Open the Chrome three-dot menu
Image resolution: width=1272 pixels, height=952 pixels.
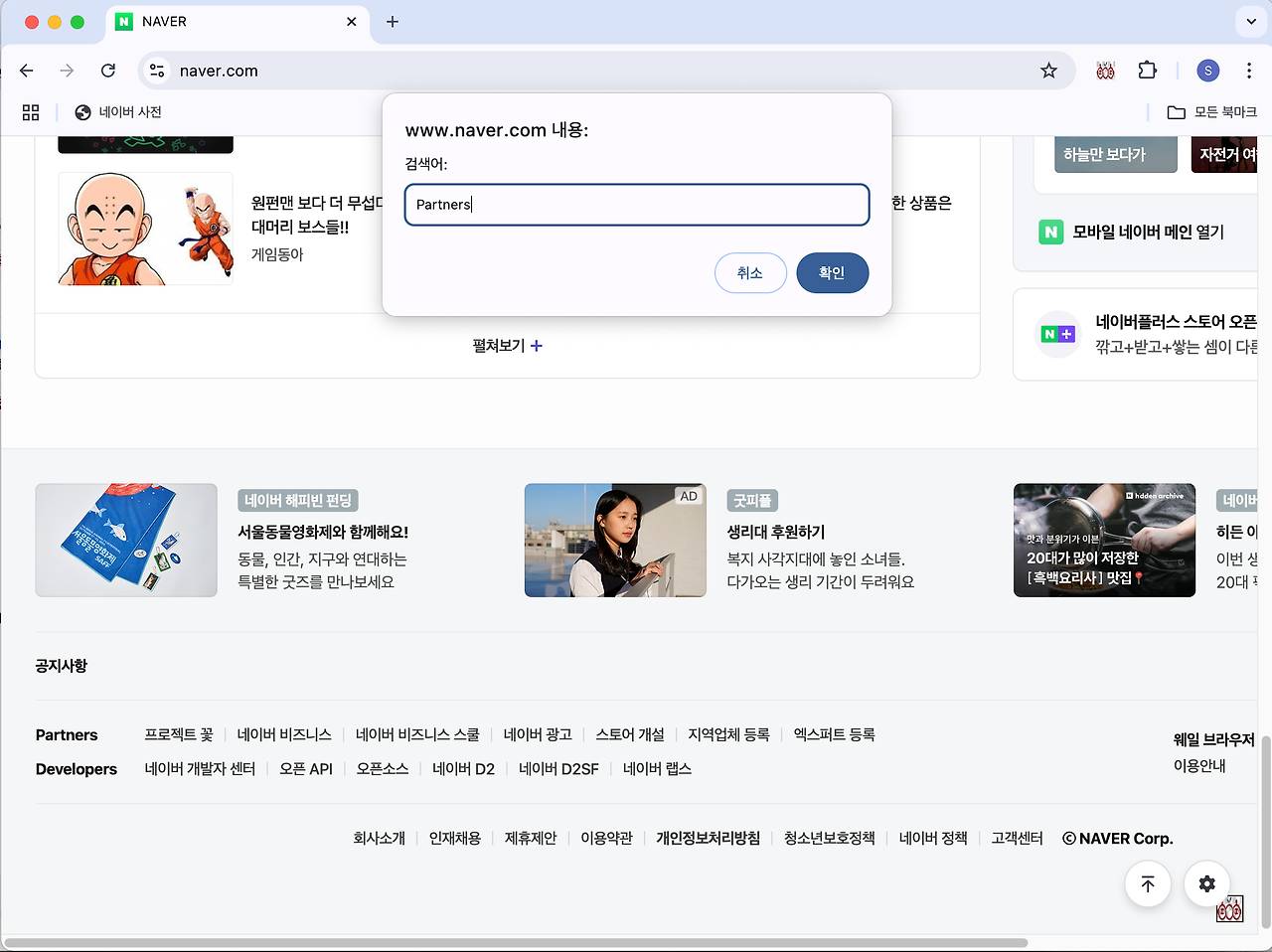(x=1248, y=71)
